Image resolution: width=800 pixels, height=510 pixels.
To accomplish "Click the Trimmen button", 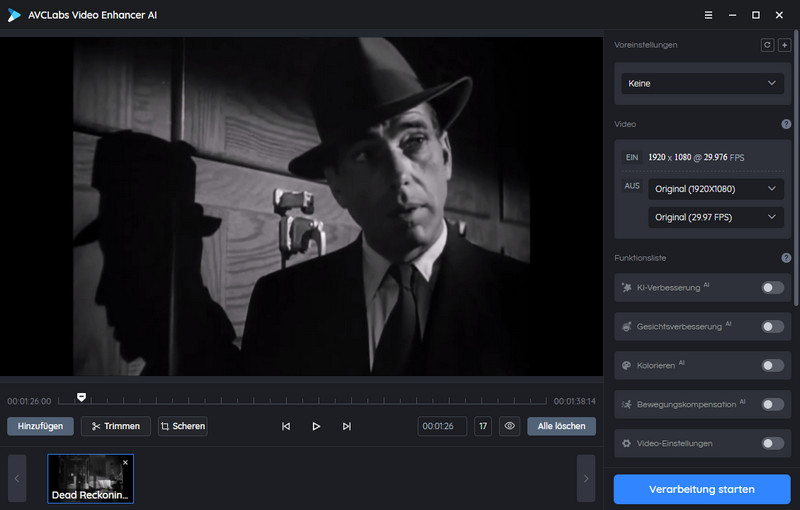I will point(116,426).
